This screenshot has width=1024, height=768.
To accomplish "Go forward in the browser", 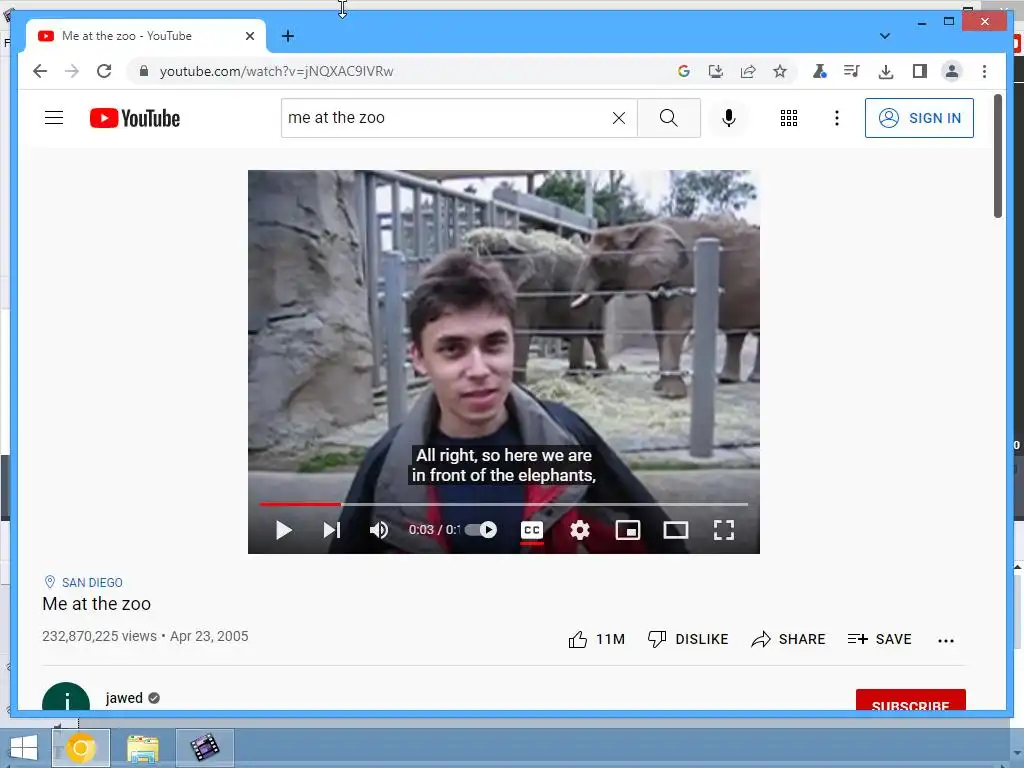I will [x=72, y=71].
